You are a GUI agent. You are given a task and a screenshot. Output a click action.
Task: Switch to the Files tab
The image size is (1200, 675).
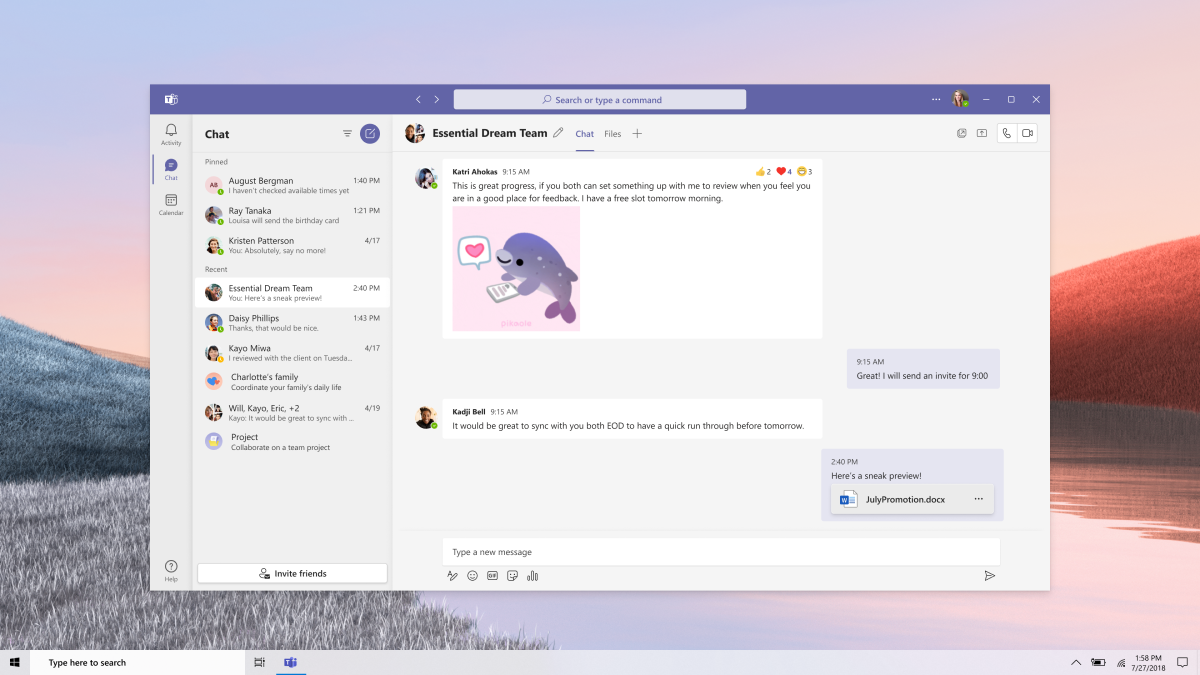click(x=612, y=133)
